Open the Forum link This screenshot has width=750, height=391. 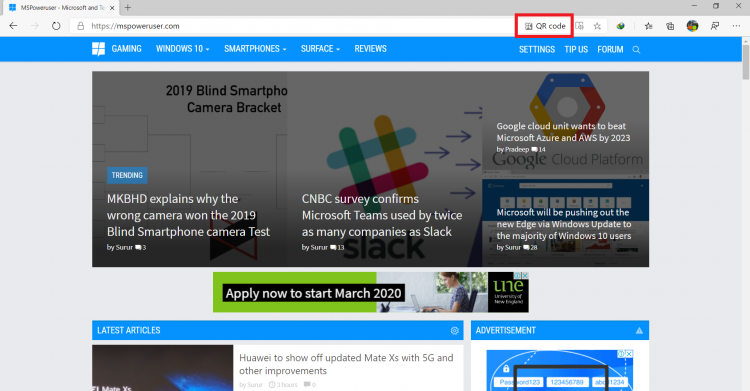(610, 49)
